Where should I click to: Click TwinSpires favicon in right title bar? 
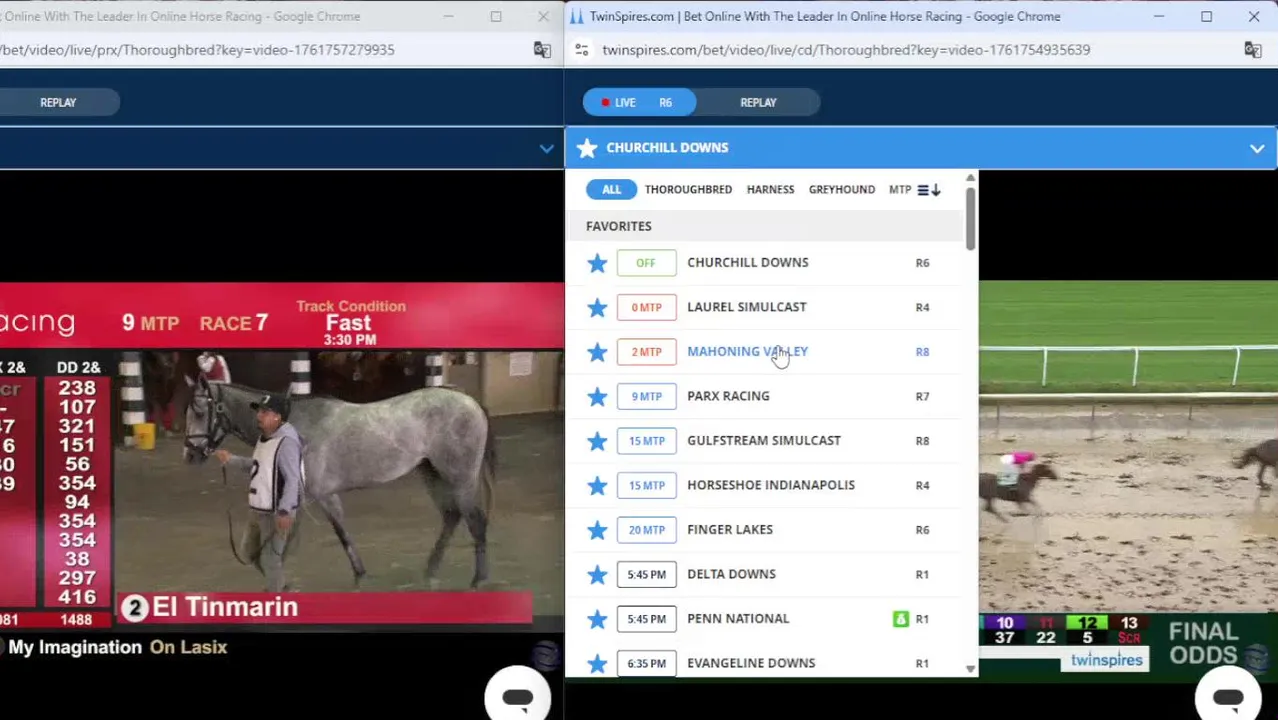[577, 16]
